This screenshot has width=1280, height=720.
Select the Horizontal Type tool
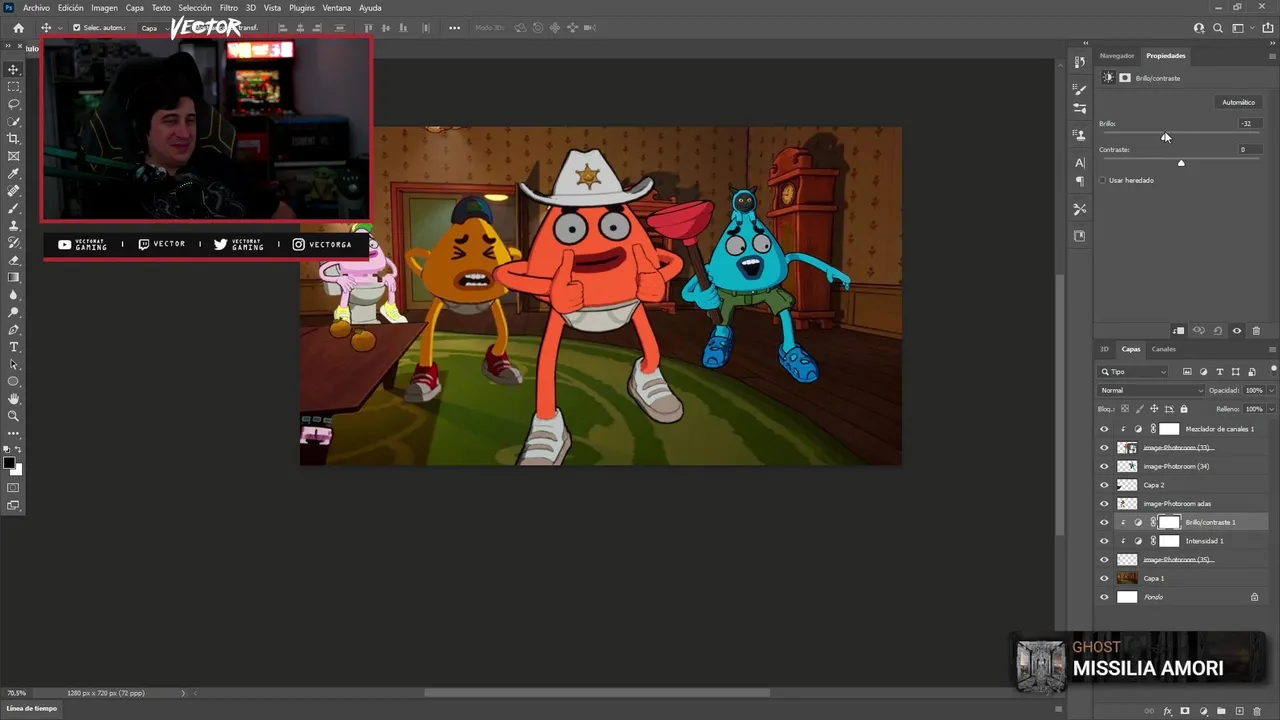point(14,347)
